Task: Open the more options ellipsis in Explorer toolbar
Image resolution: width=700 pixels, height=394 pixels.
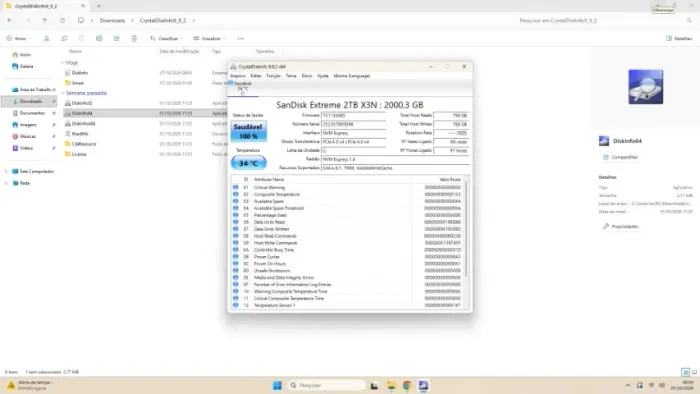Action: pyautogui.click(x=241, y=38)
